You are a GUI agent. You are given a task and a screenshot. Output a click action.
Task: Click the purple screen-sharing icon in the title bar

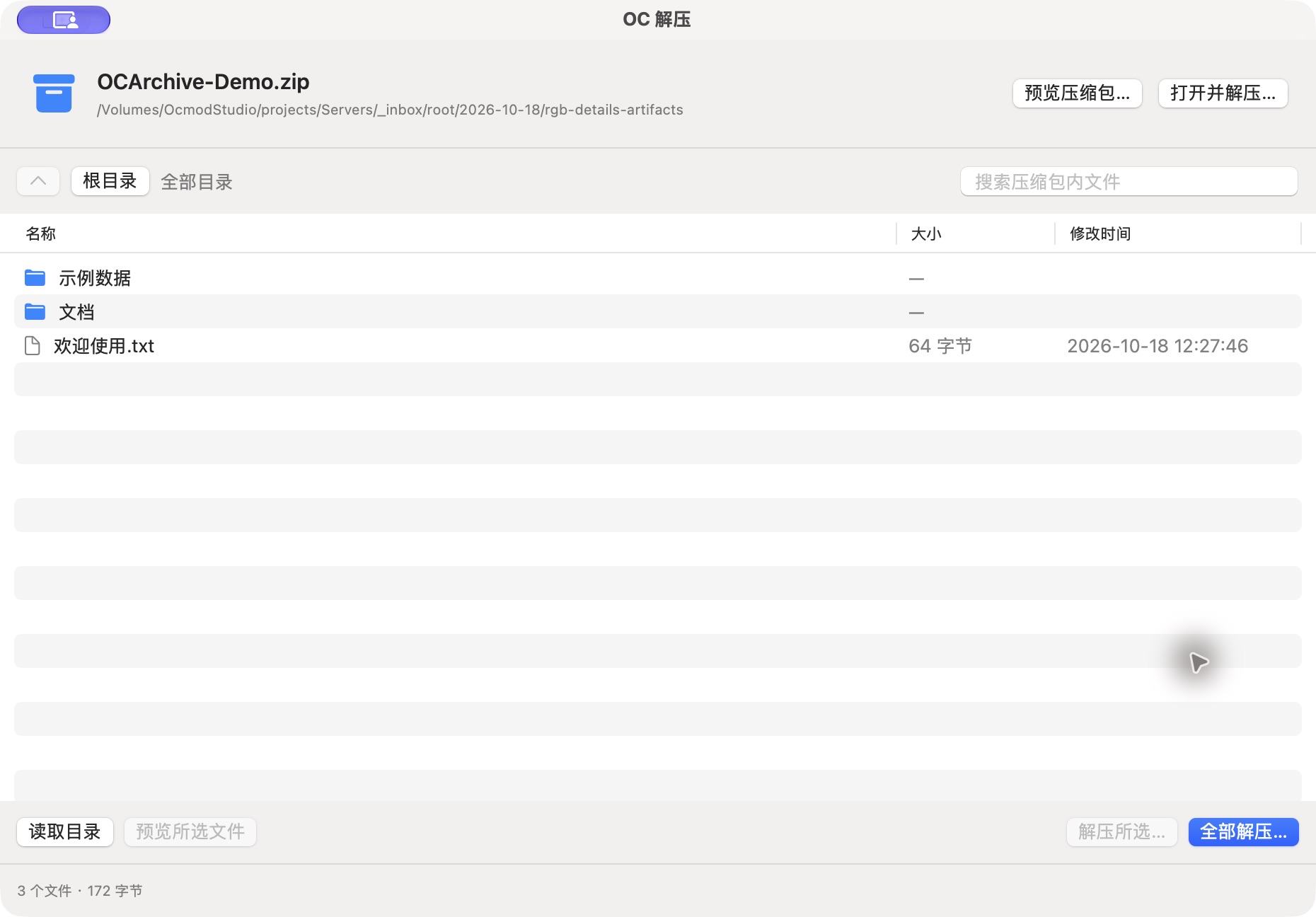[x=64, y=20]
